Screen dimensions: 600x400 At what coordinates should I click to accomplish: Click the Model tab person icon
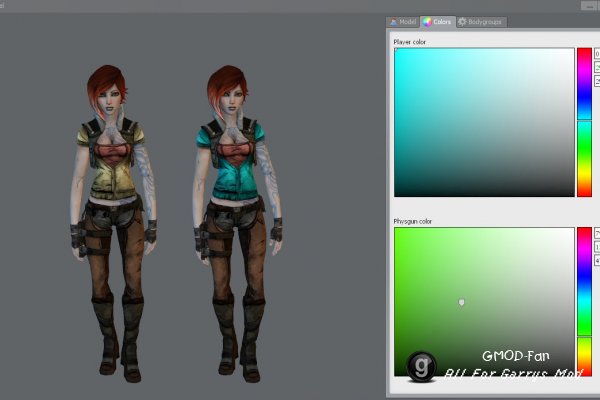393,22
